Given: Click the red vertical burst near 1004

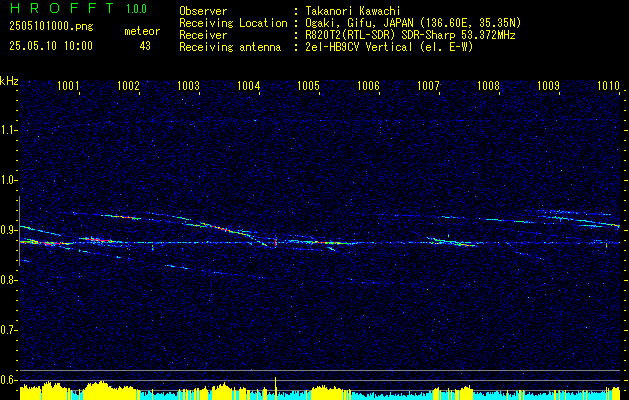Looking at the screenshot, I should 276,242.
